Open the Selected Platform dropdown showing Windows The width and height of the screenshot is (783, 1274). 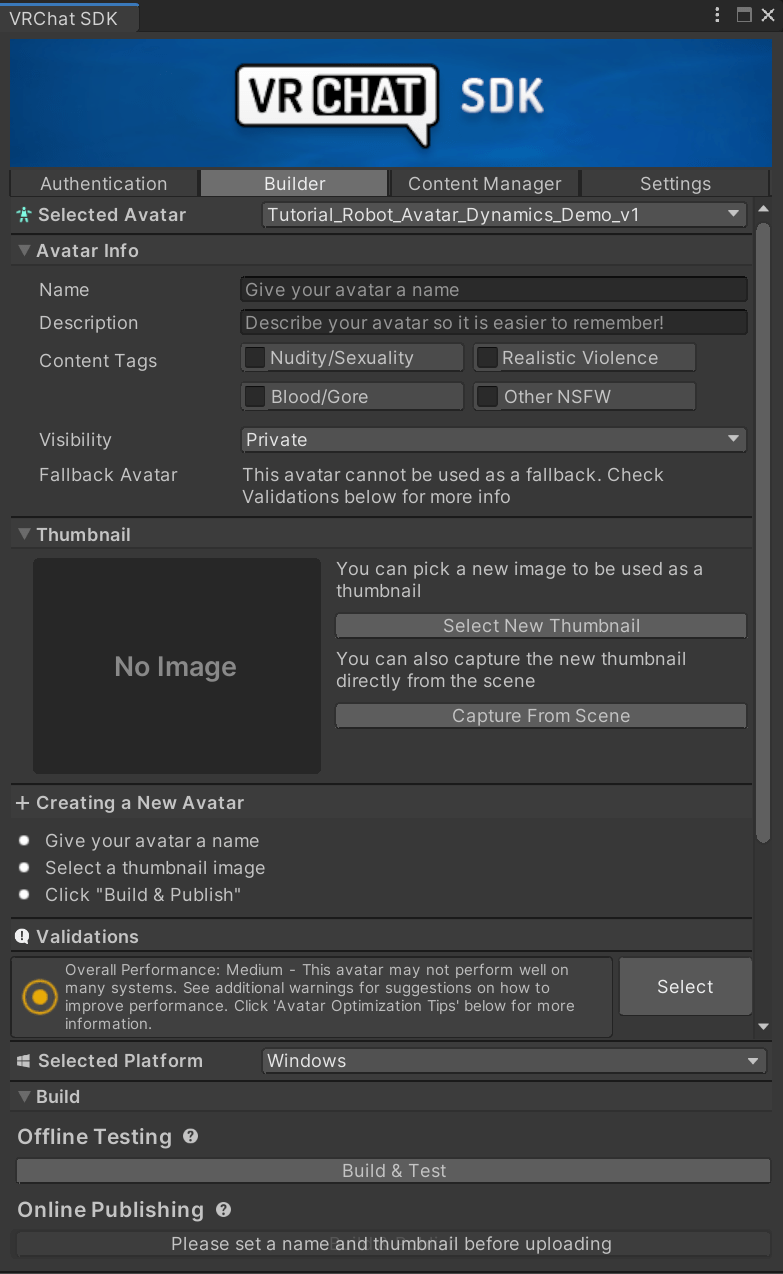[514, 1061]
